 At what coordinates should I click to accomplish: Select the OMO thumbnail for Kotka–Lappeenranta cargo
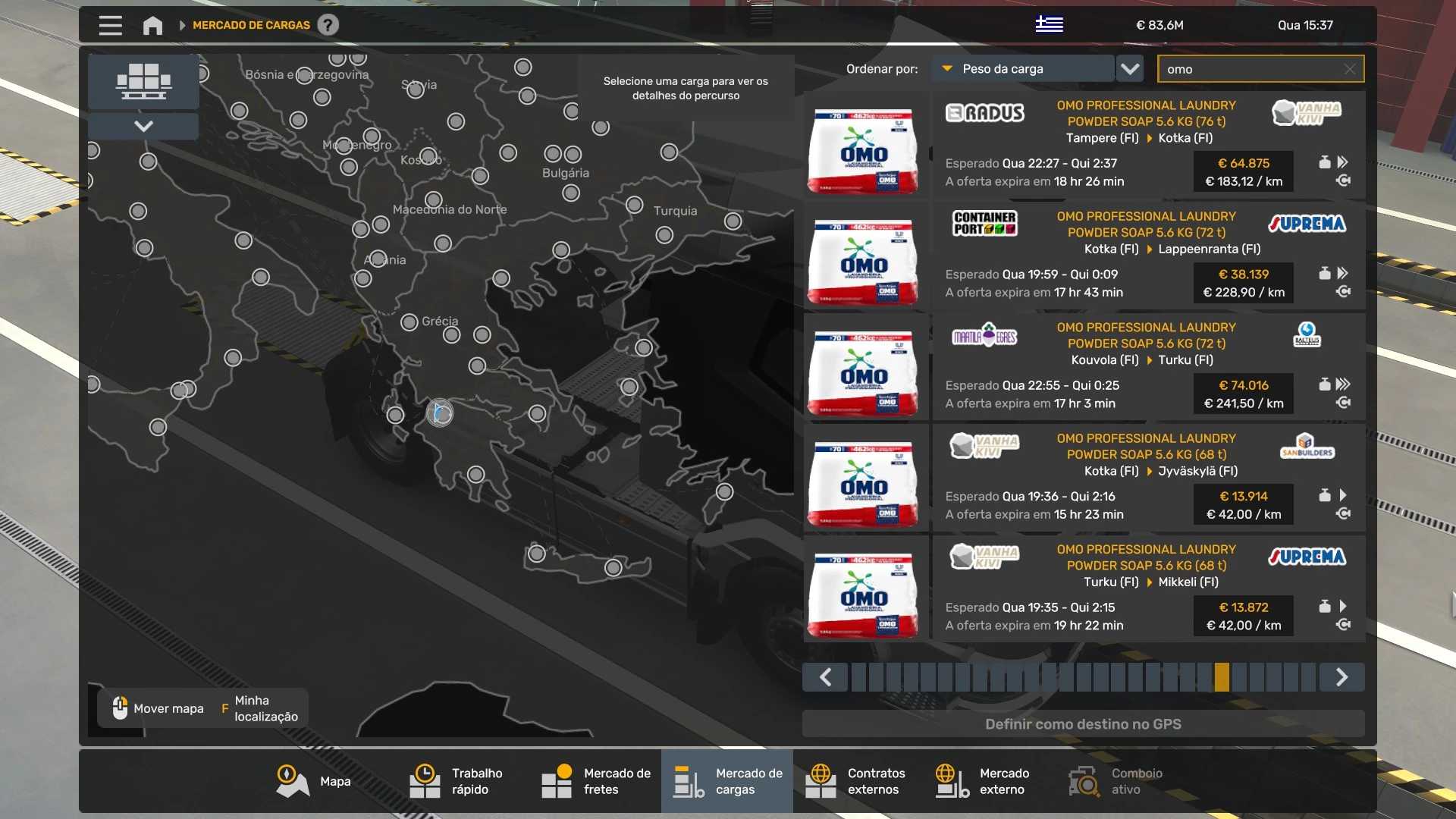pyautogui.click(x=863, y=262)
